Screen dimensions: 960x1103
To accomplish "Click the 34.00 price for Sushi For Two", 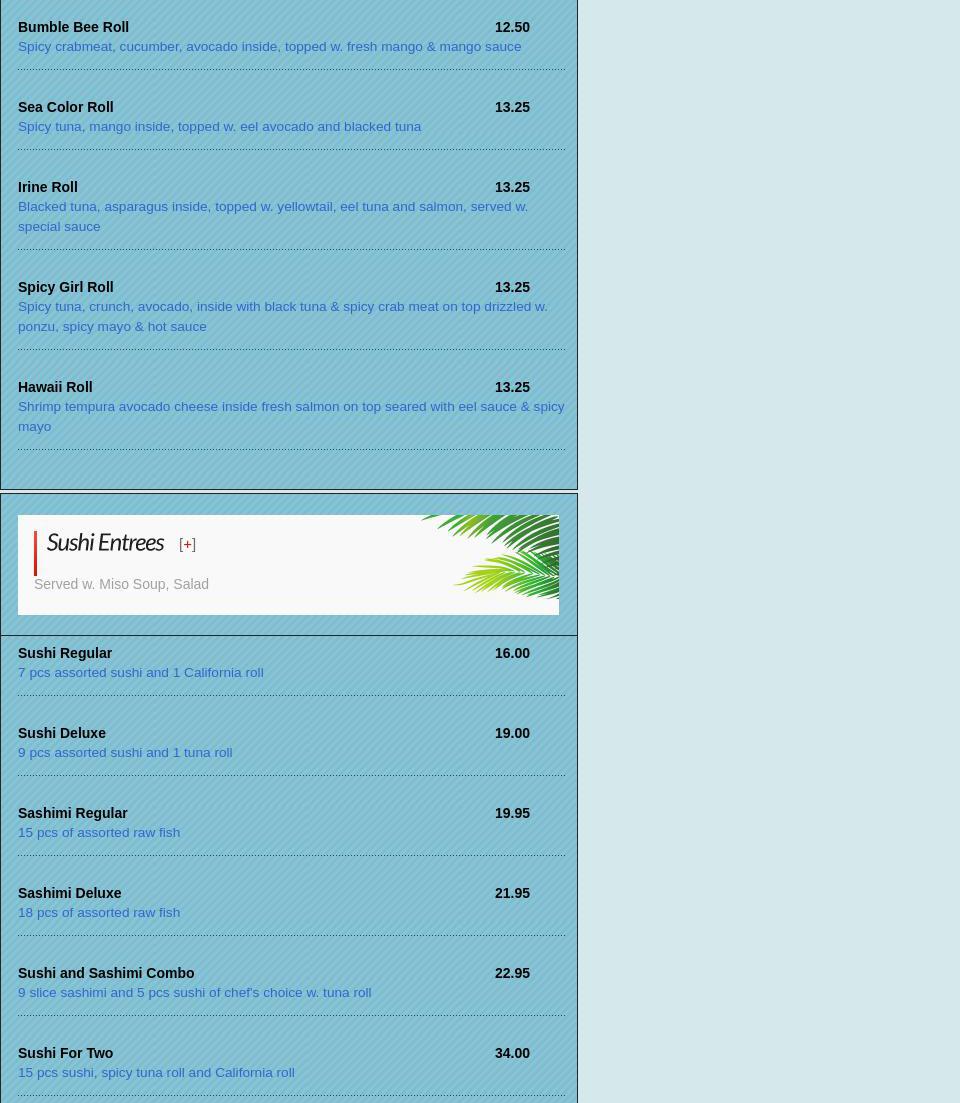I will (x=512, y=1053).
